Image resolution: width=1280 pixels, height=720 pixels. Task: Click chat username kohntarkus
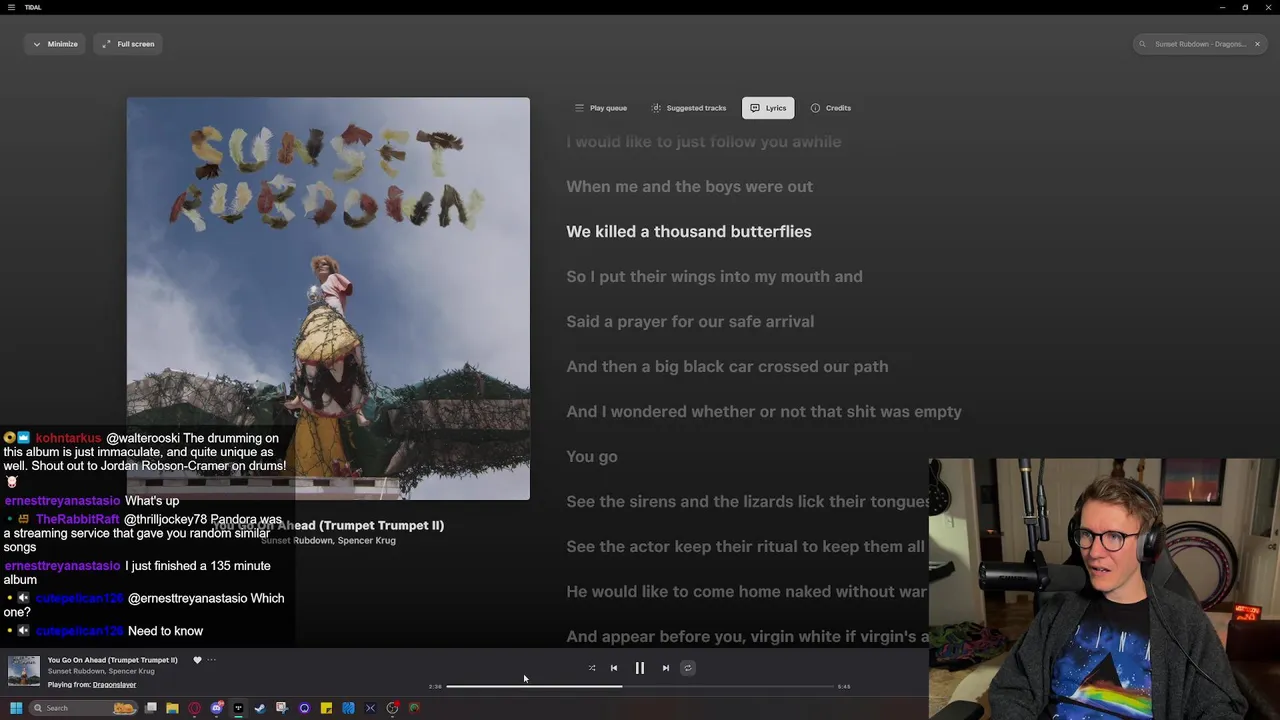coord(68,438)
